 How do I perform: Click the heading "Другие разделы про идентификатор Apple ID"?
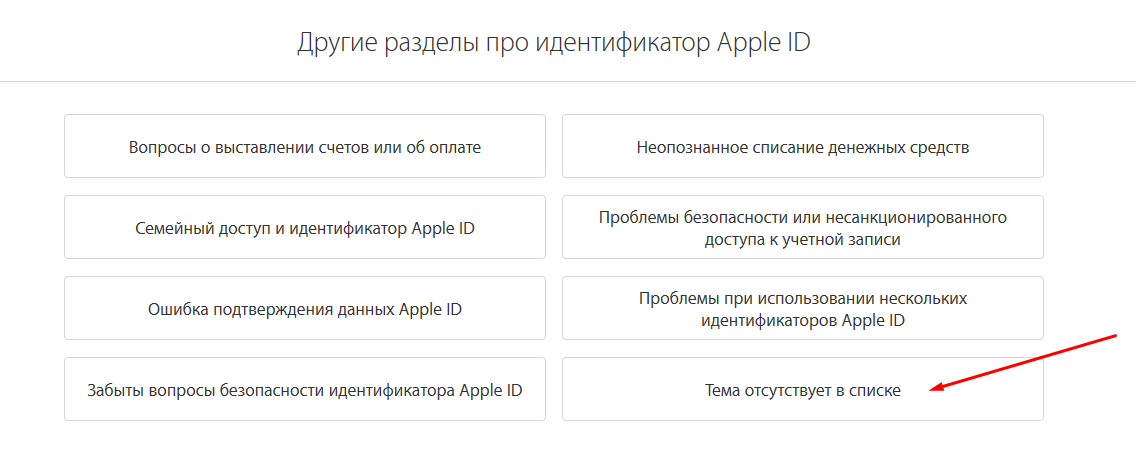(554, 43)
